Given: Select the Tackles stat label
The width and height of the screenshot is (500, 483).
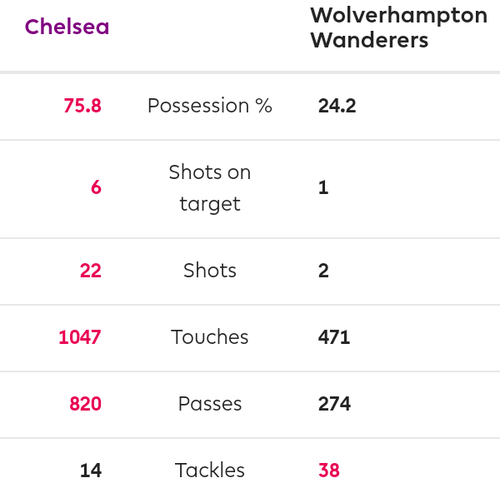Looking at the screenshot, I should click(210, 470).
